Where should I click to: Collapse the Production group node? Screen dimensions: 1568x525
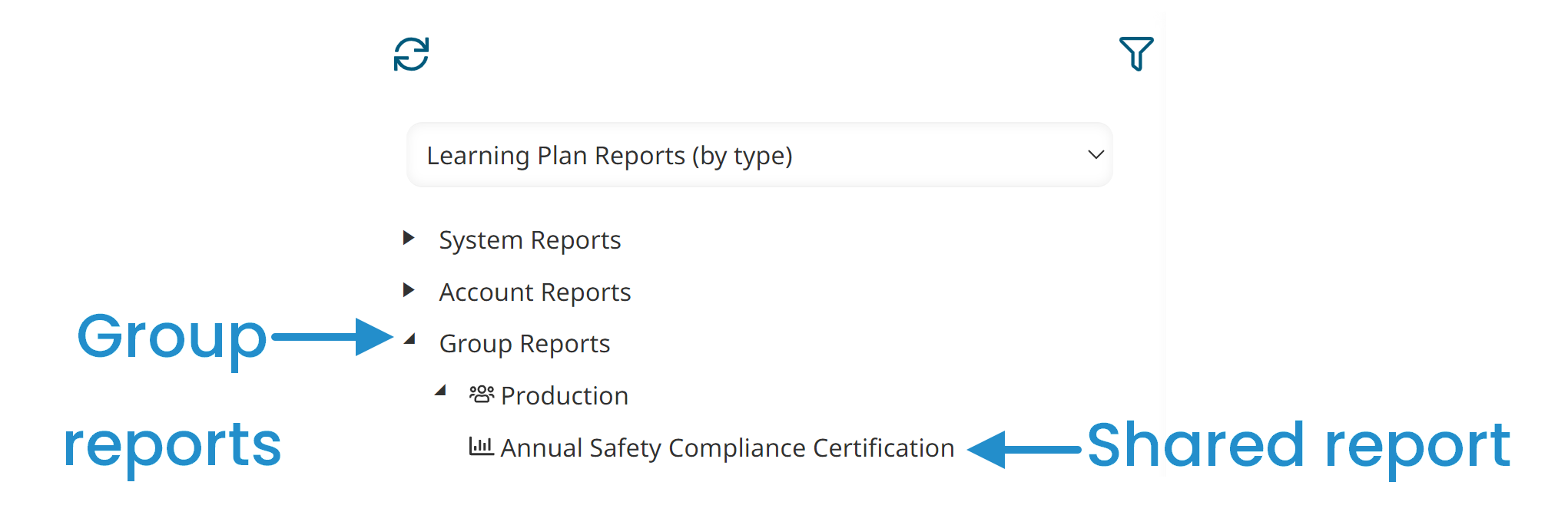(x=440, y=391)
